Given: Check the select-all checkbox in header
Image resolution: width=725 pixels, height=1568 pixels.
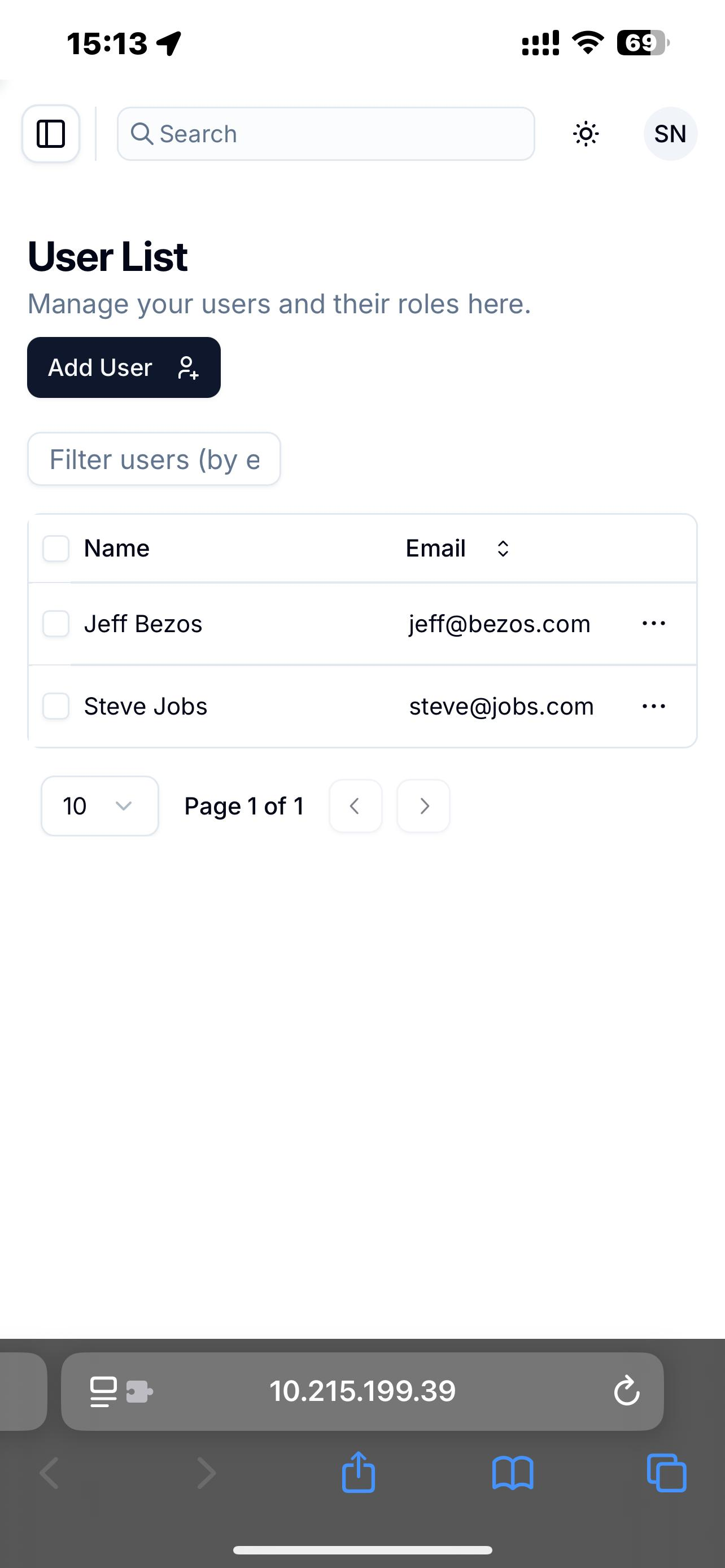Looking at the screenshot, I should tap(56, 549).
